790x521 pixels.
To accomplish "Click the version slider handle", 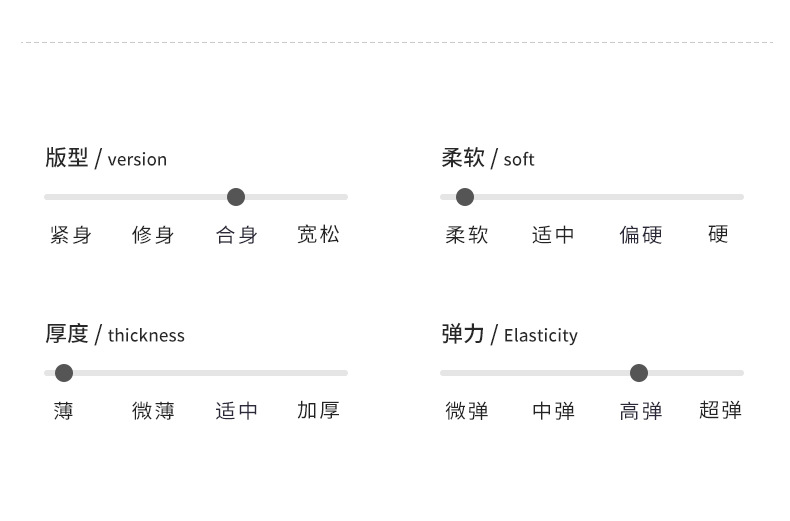I will click(236, 197).
